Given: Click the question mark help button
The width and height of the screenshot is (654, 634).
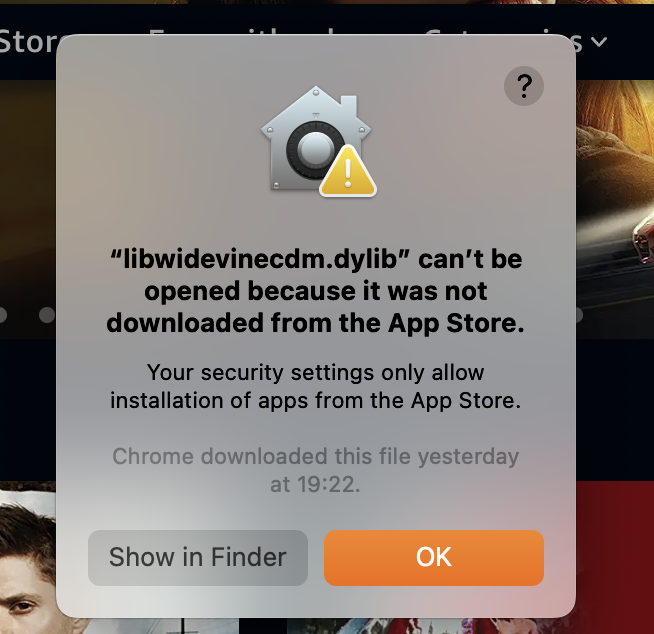Looking at the screenshot, I should (523, 86).
